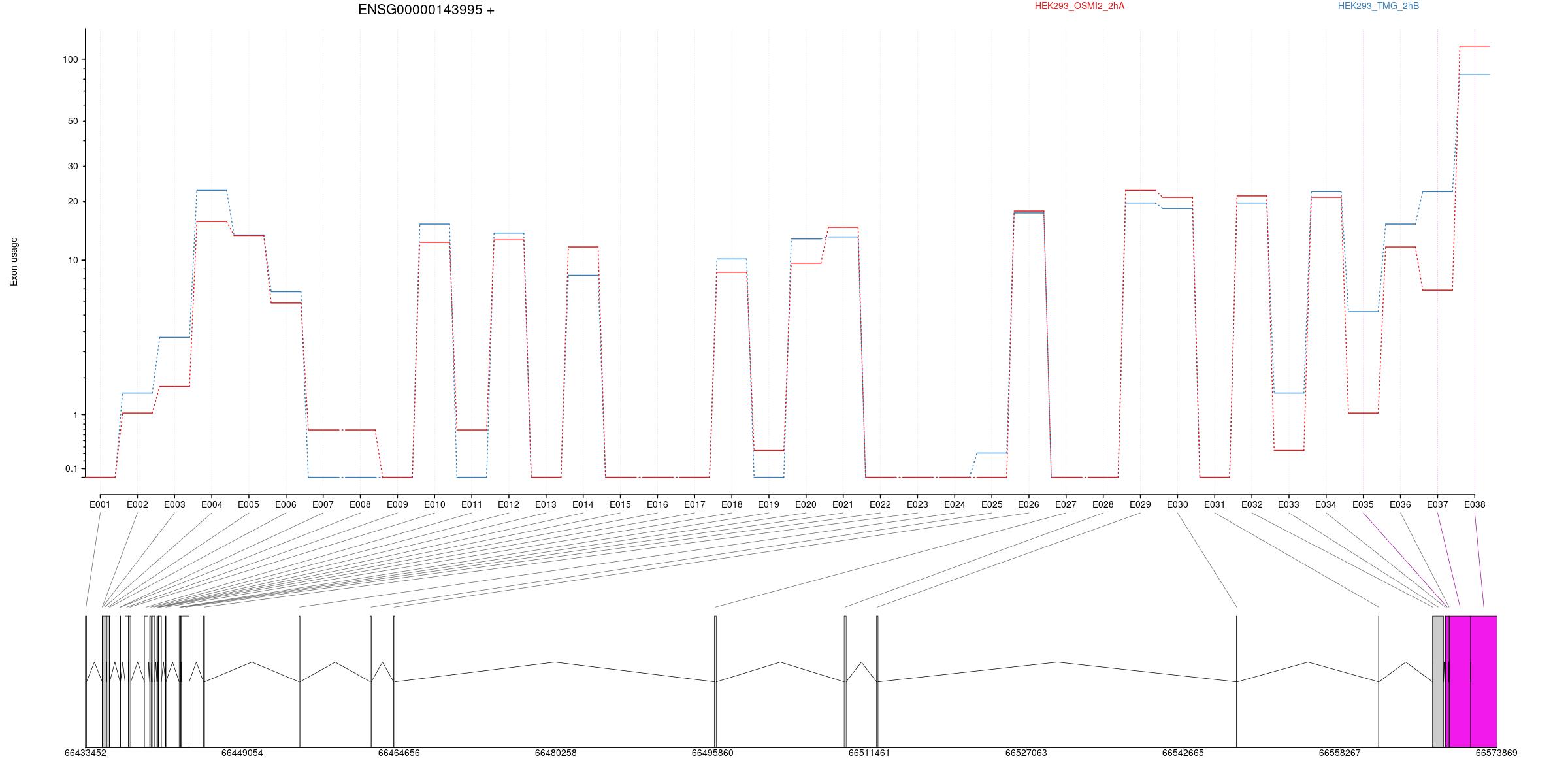The width and height of the screenshot is (1568, 784).
Task: Click the Exon usage axis label
Action: tap(14, 261)
